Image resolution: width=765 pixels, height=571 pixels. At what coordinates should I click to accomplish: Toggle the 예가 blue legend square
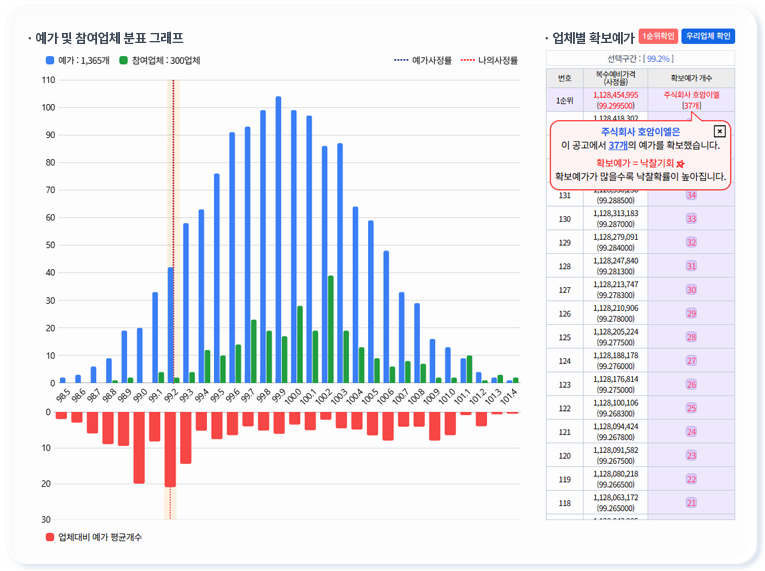pyautogui.click(x=49, y=60)
